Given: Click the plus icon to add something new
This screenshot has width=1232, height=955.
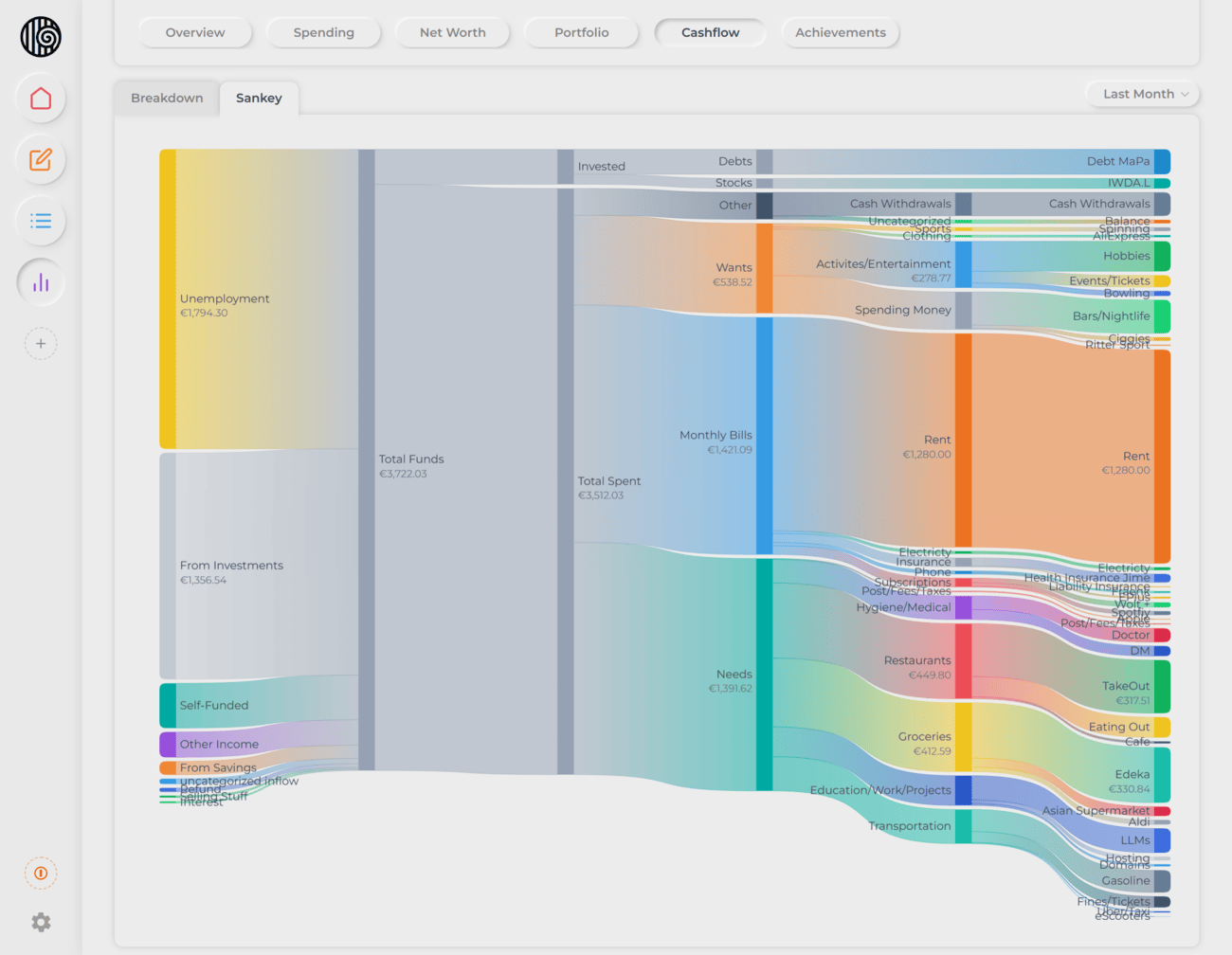Looking at the screenshot, I should point(40,343).
